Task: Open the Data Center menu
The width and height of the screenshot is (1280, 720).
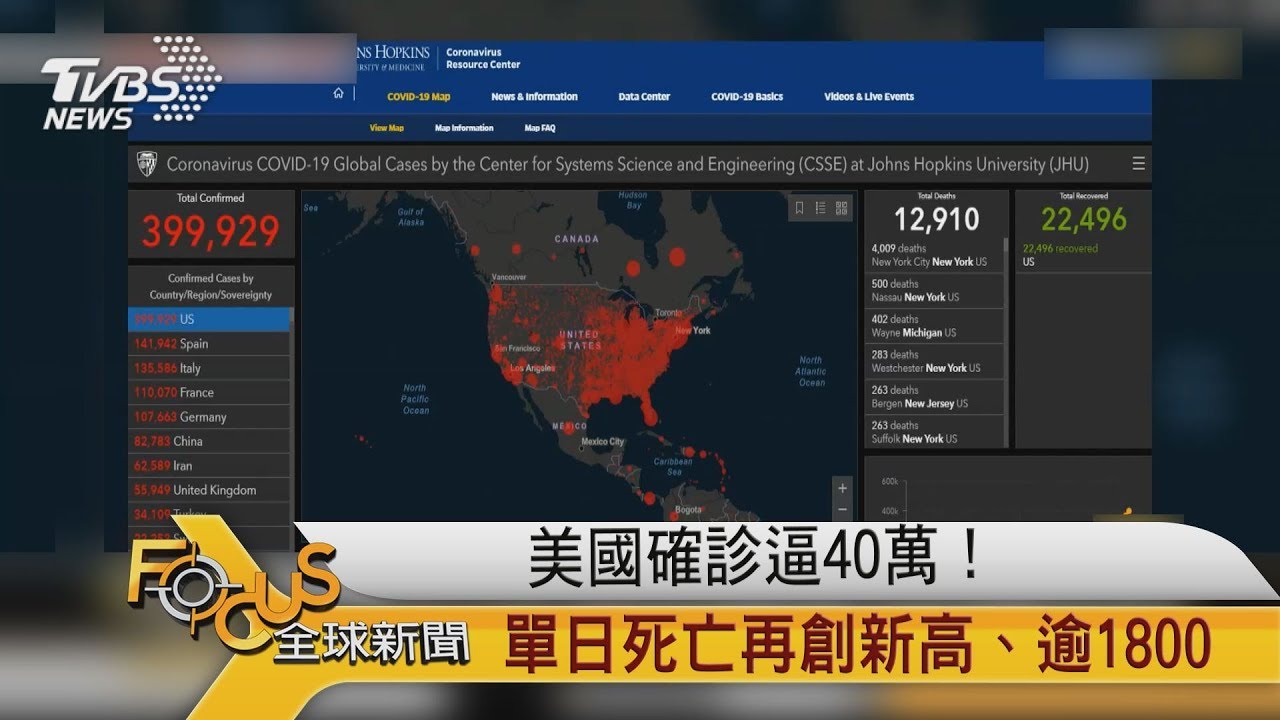Action: click(x=644, y=97)
